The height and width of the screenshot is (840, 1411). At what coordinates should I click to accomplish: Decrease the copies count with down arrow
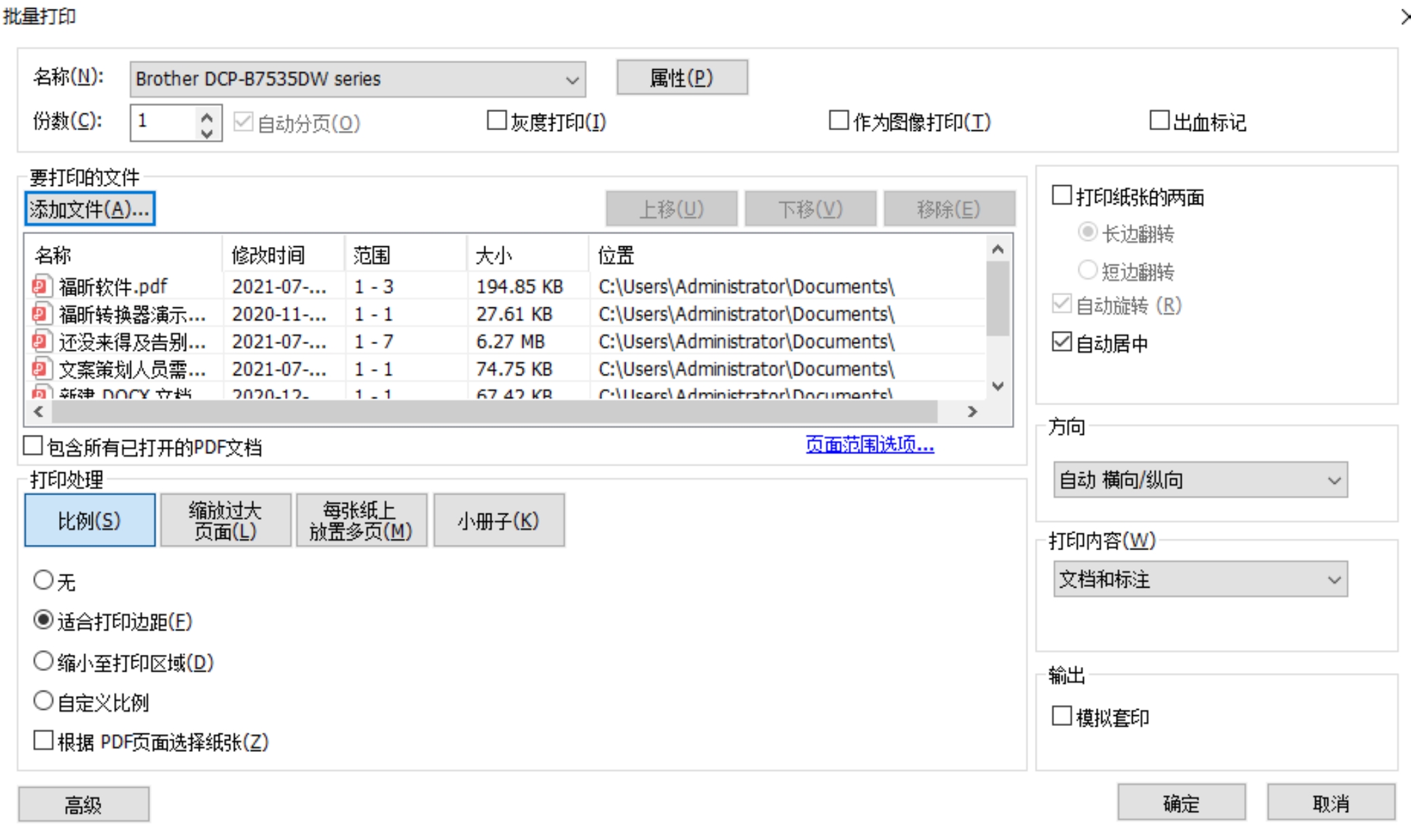tap(207, 132)
